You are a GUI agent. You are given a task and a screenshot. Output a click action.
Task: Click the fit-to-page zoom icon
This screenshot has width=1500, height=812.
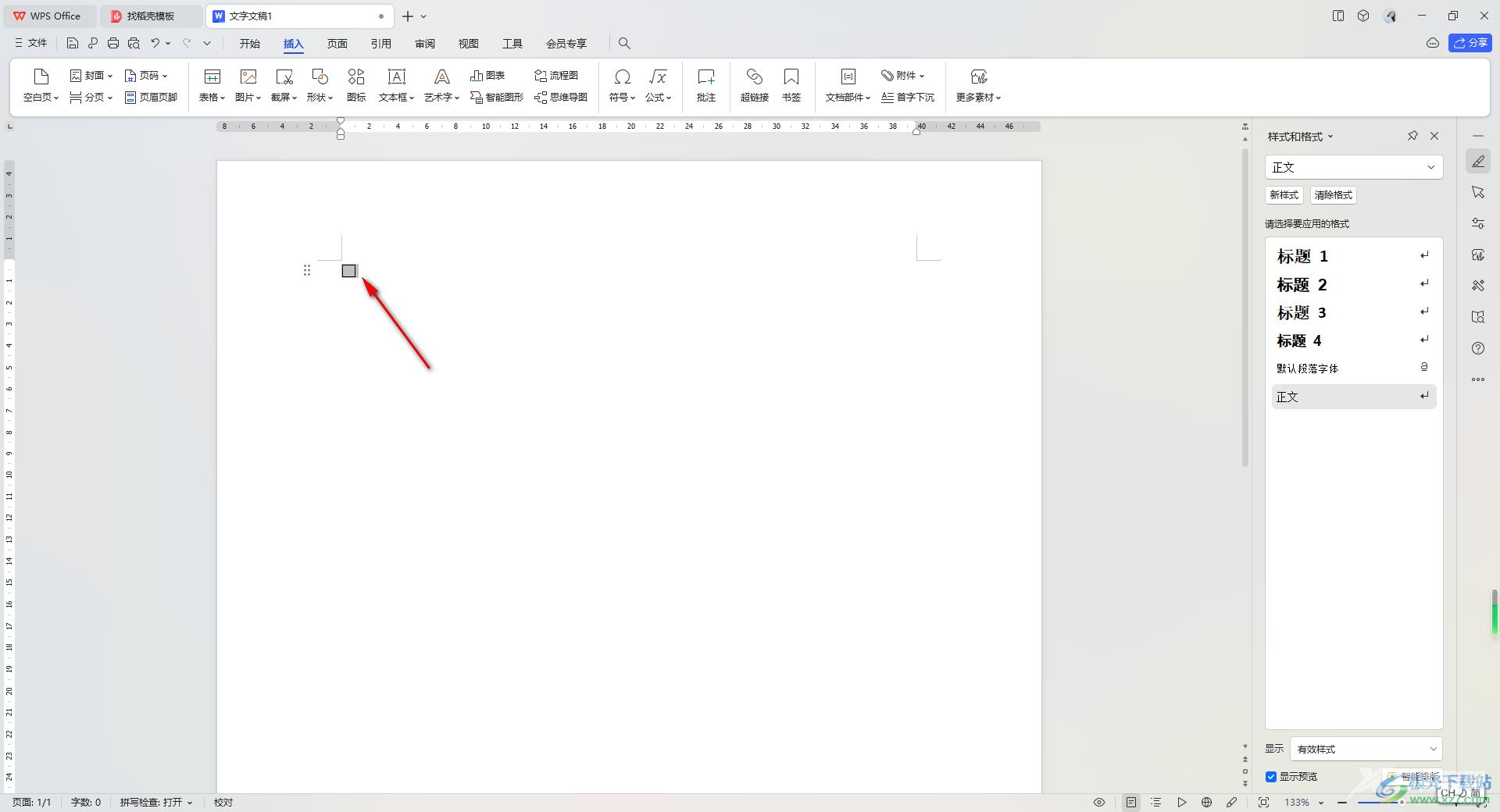pos(1263,803)
